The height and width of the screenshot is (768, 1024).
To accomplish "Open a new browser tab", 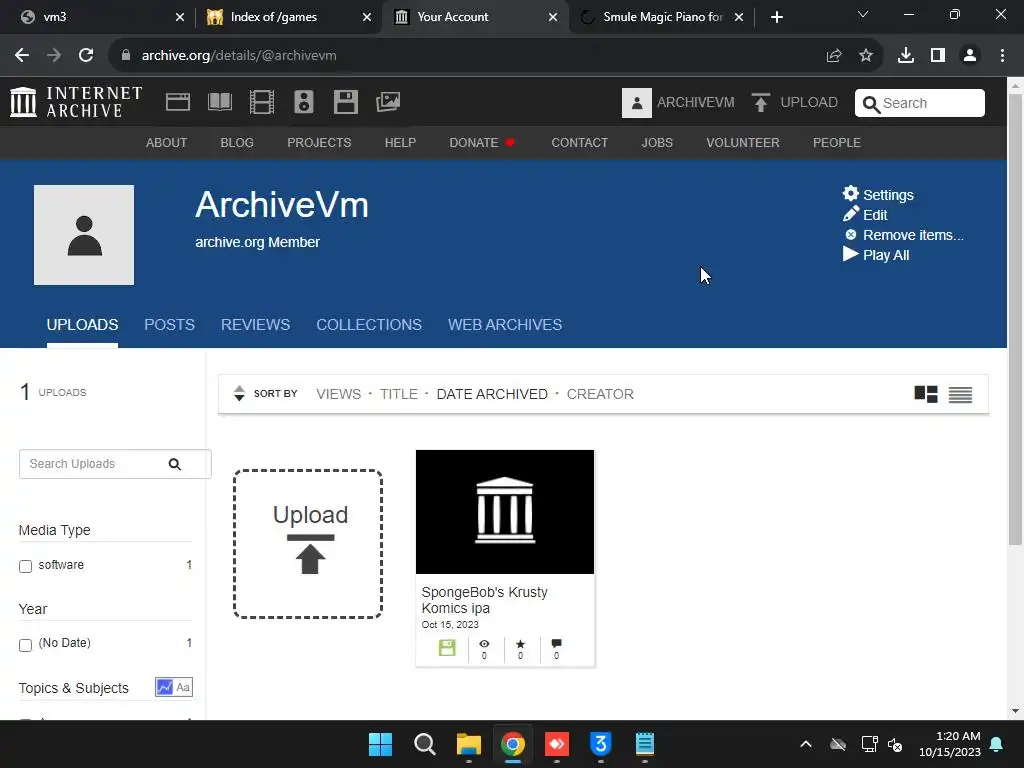I will click(776, 17).
